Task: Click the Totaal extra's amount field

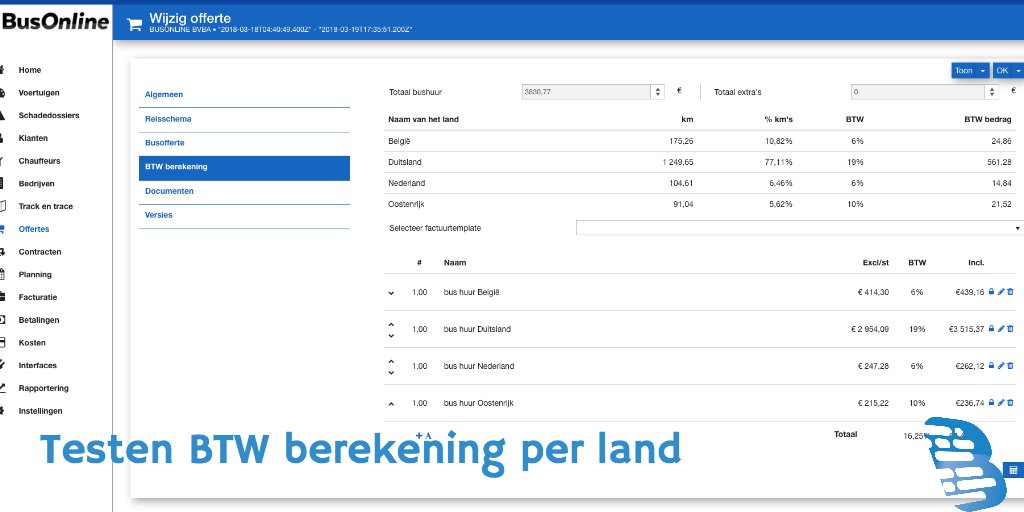Action: tap(919, 92)
